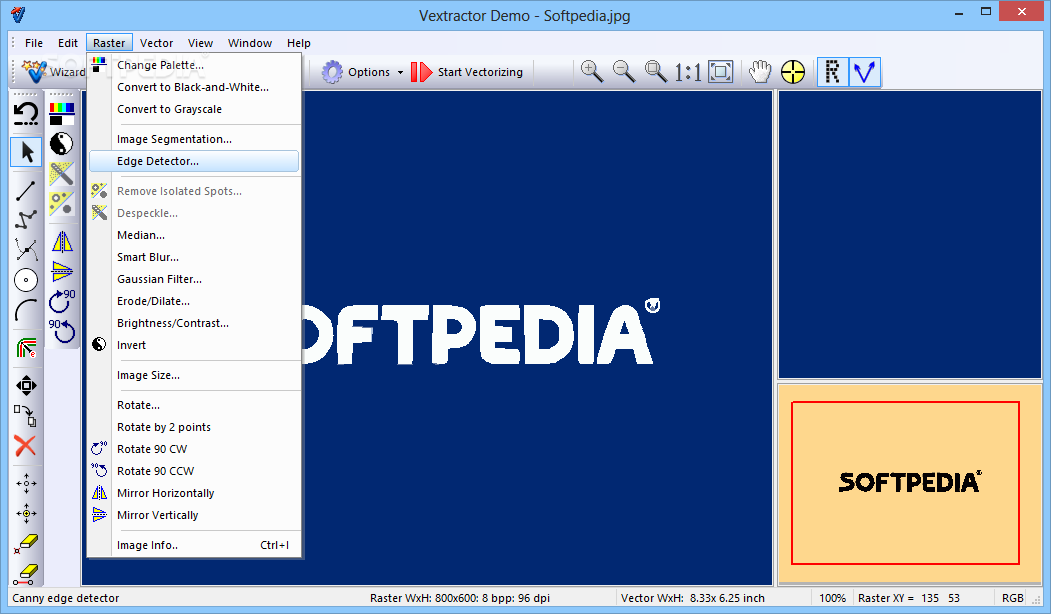Choose Brightness/Contrast... entry
Viewport: 1051px width, 614px height.
tap(194, 323)
